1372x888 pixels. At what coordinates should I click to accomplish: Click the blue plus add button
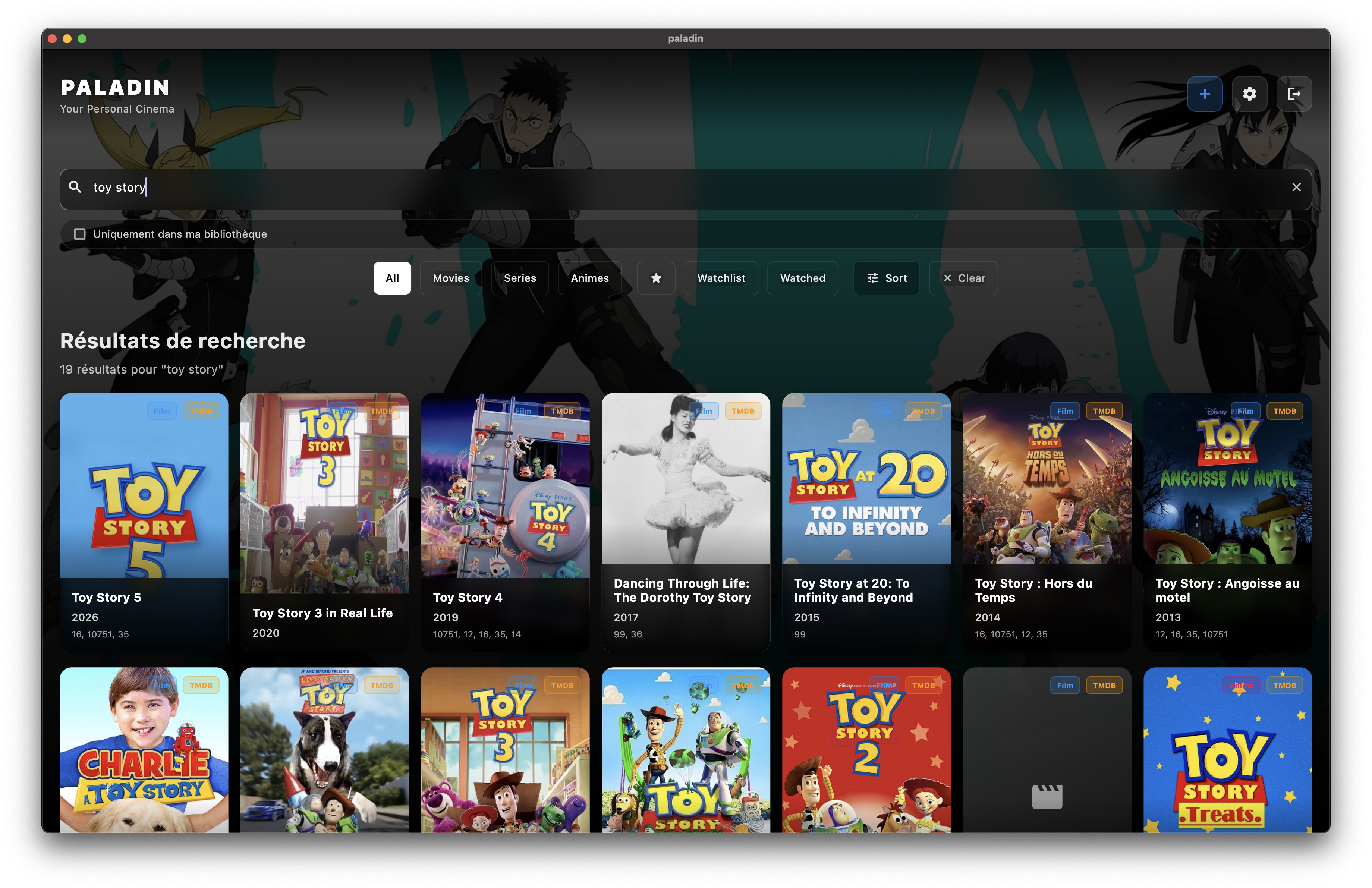(x=1204, y=94)
